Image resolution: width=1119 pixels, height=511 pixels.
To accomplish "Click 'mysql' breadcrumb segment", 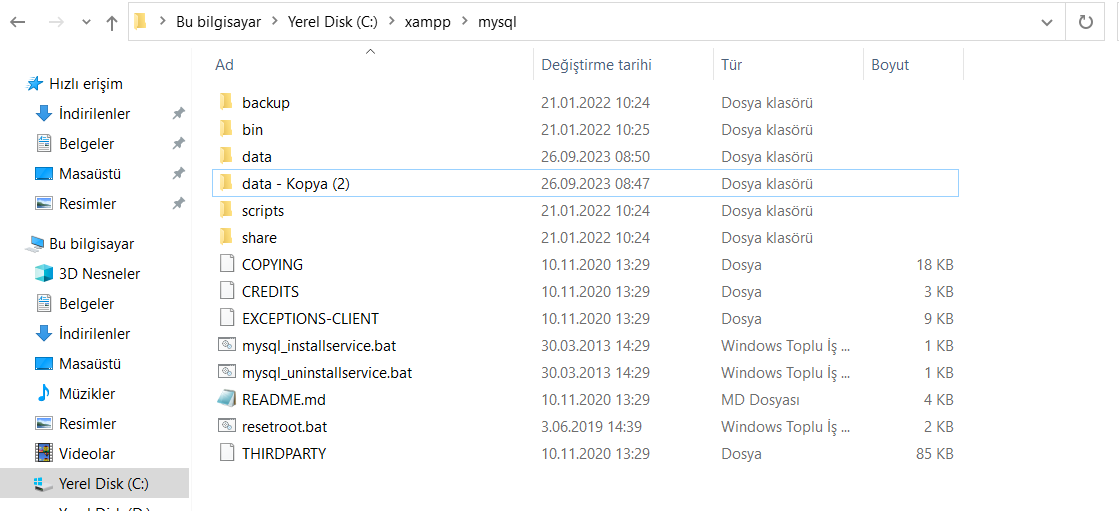I will pyautogui.click(x=497, y=22).
